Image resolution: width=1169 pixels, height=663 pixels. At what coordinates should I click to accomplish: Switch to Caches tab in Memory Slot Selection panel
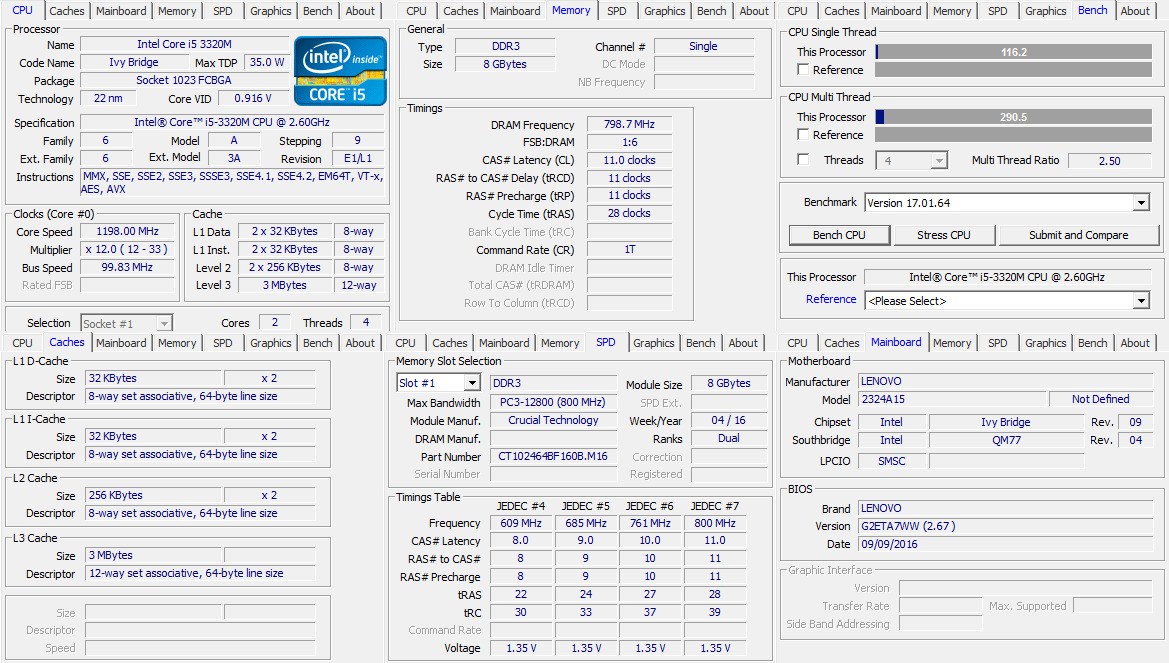[x=450, y=343]
